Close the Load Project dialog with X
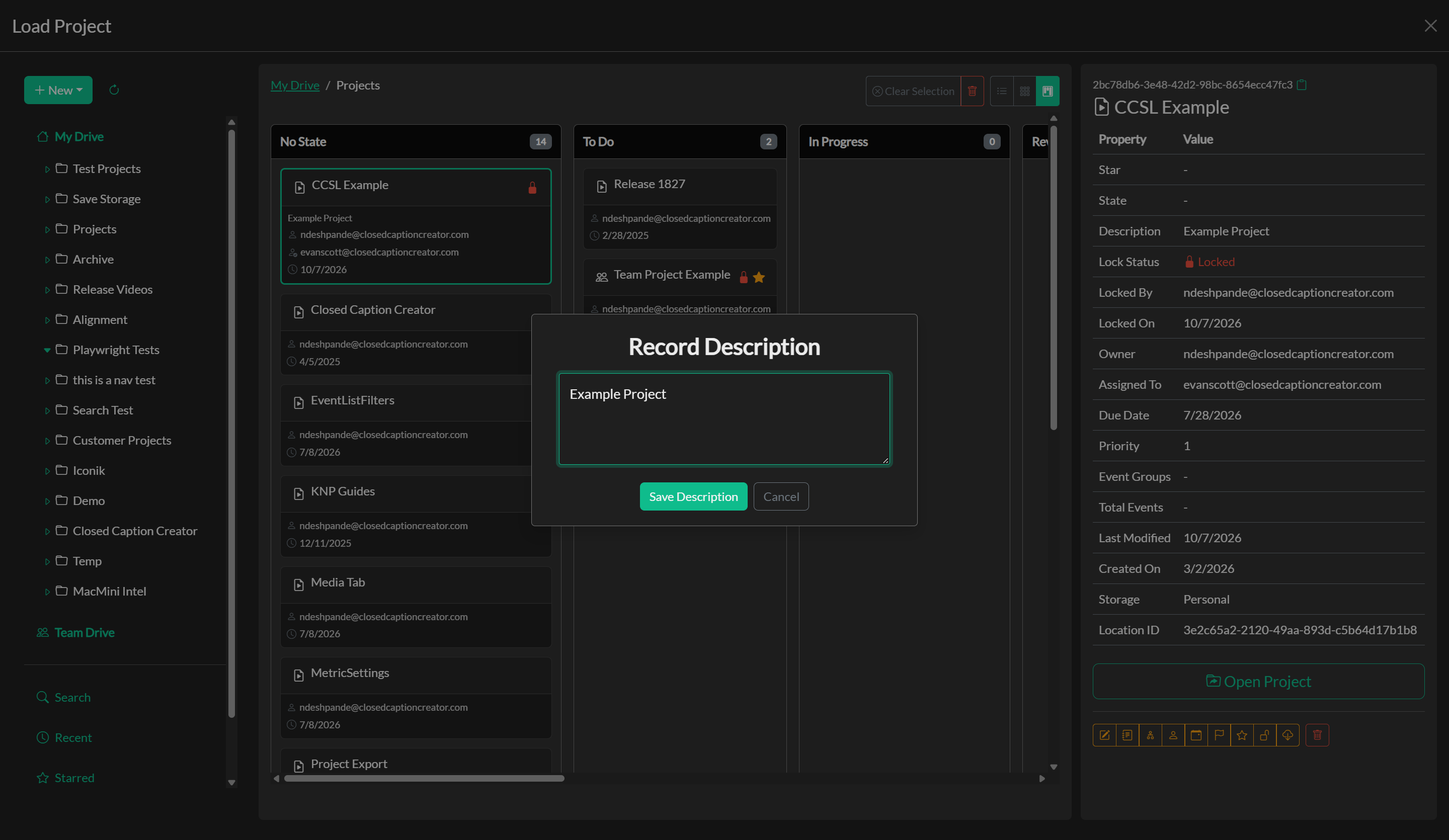 (1430, 26)
